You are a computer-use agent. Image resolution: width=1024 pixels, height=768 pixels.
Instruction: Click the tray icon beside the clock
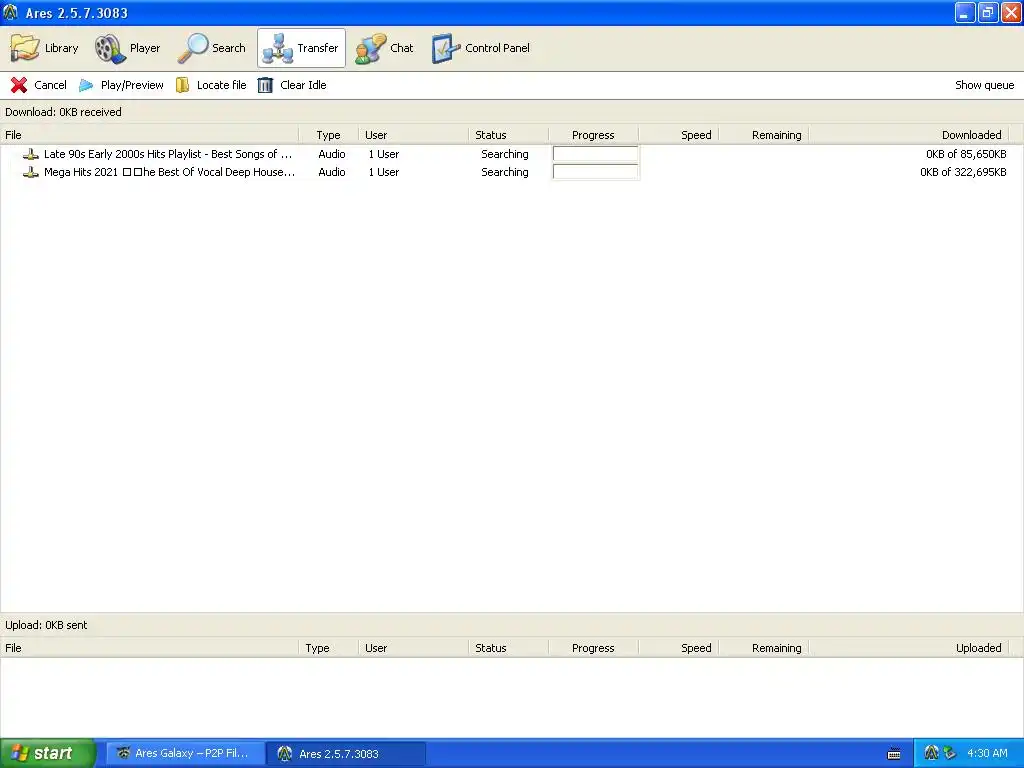pyautogui.click(x=950, y=753)
